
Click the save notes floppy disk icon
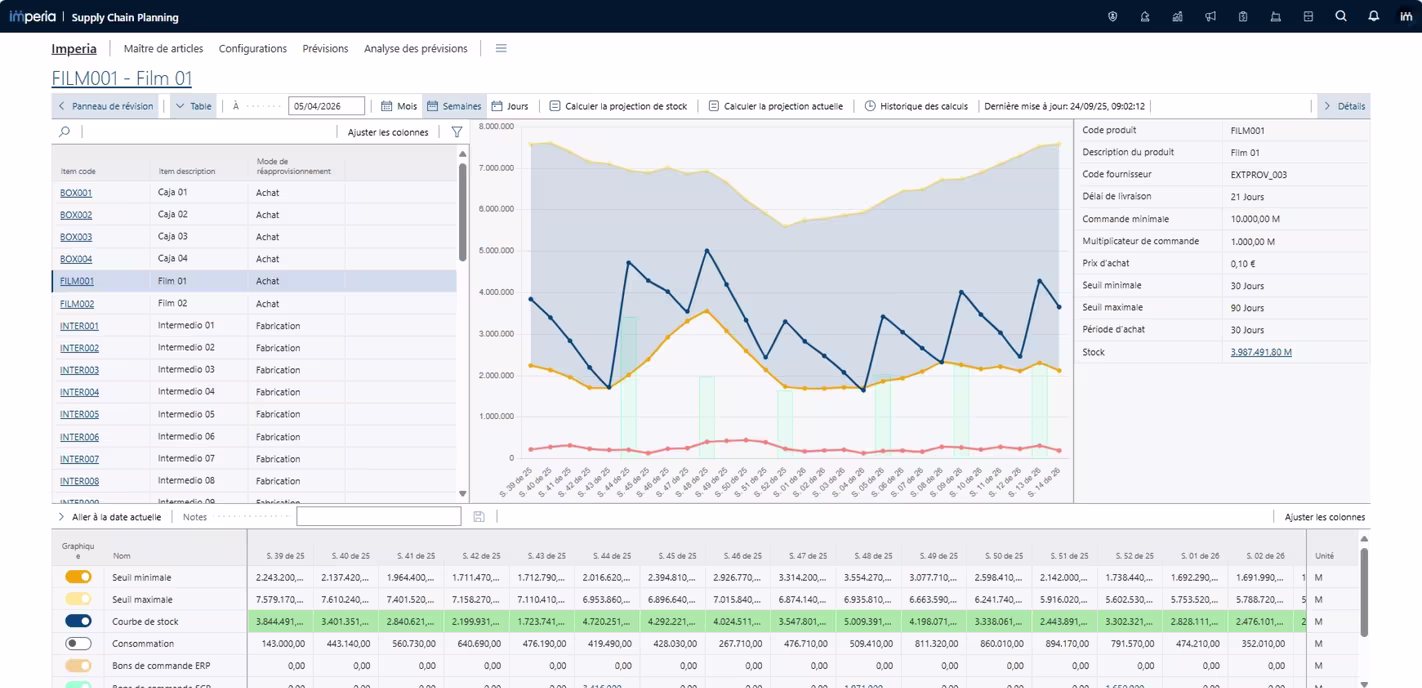[479, 517]
